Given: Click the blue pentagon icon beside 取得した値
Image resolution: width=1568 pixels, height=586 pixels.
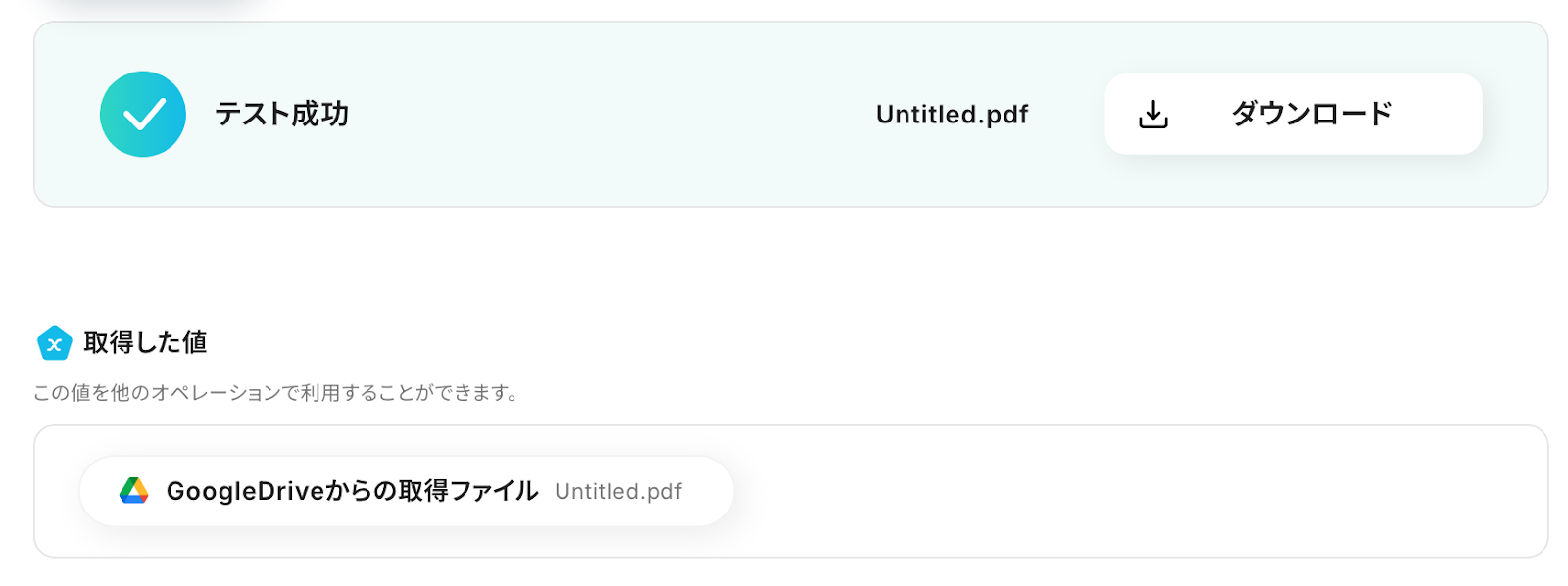Looking at the screenshot, I should coord(55,343).
